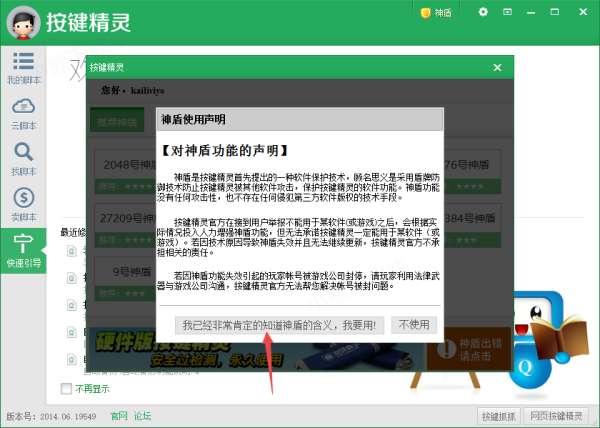Click the 硬件版按键精灵 banner ad

256,349
